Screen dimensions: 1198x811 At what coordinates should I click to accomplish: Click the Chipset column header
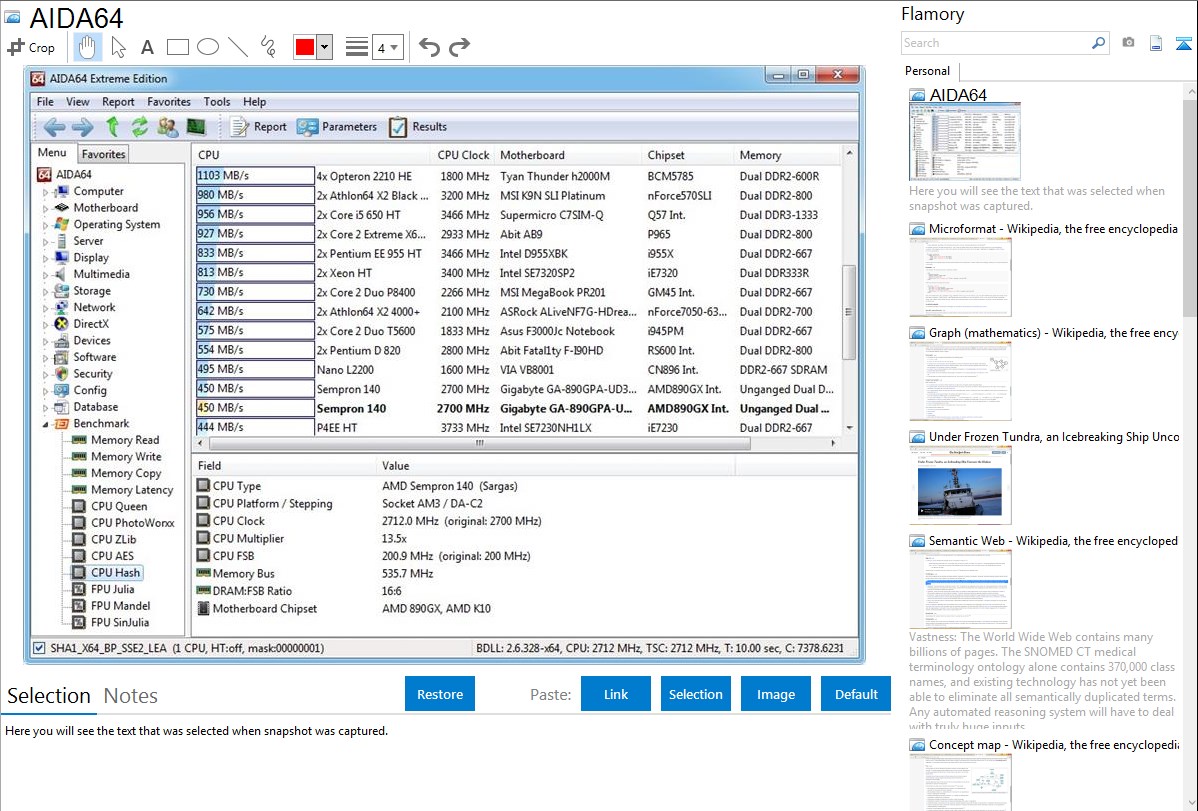click(688, 155)
